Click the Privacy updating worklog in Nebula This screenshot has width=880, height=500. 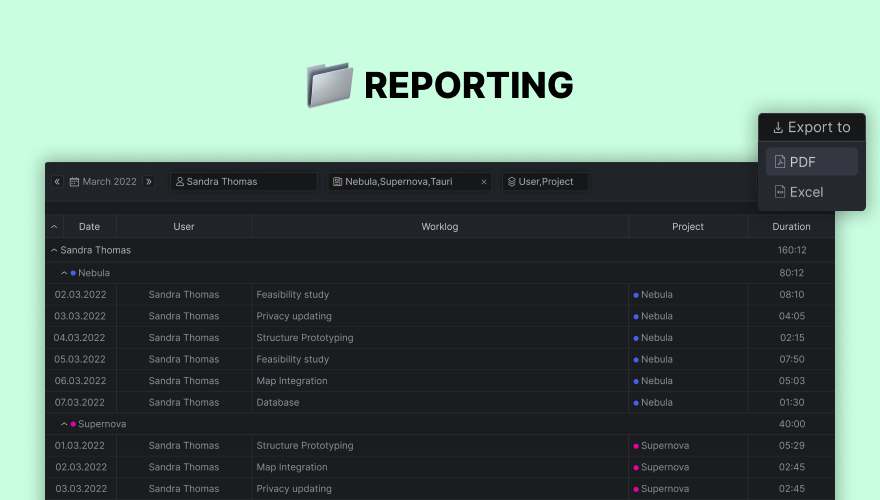tap(294, 316)
